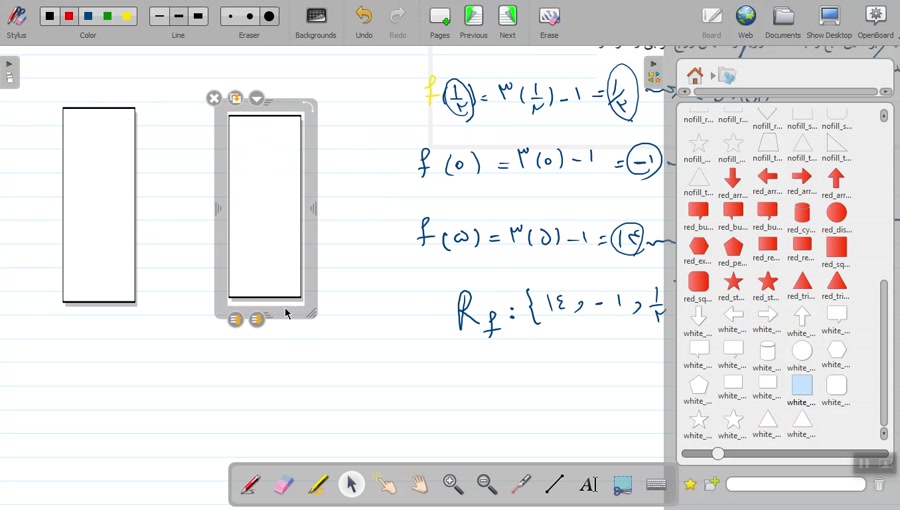Viewport: 900px width, 510px height.
Task: Duplicate the selected rectangle
Action: pyautogui.click(x=235, y=98)
